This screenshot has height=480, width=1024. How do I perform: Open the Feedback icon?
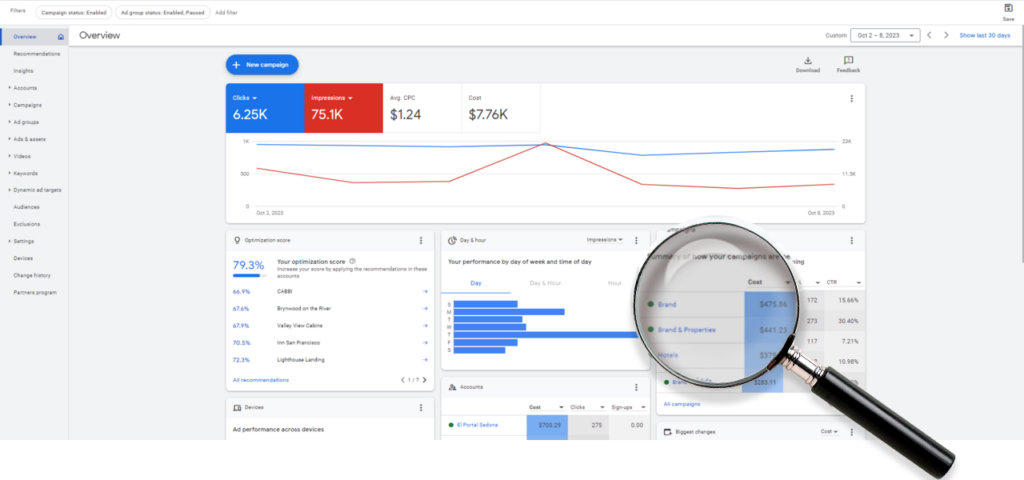pyautogui.click(x=848, y=61)
